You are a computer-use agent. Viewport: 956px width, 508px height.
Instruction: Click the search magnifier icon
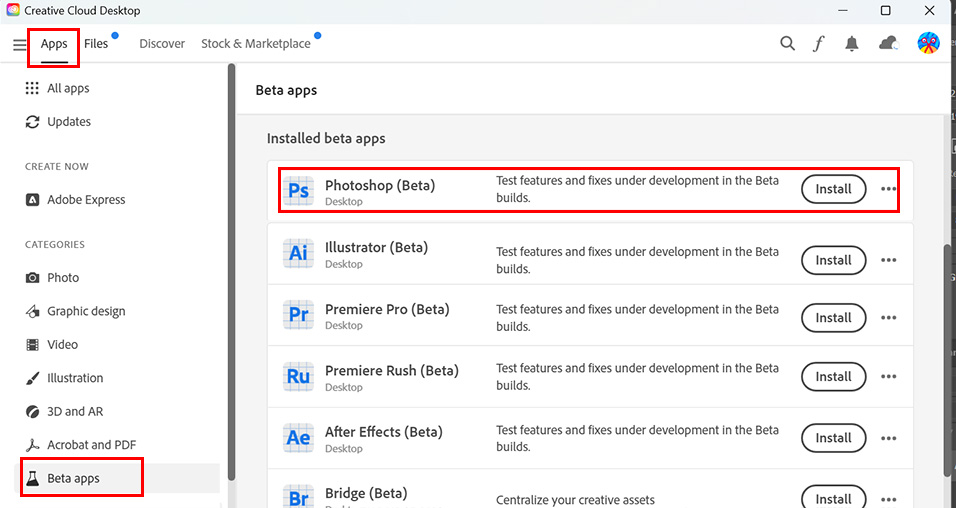(788, 44)
